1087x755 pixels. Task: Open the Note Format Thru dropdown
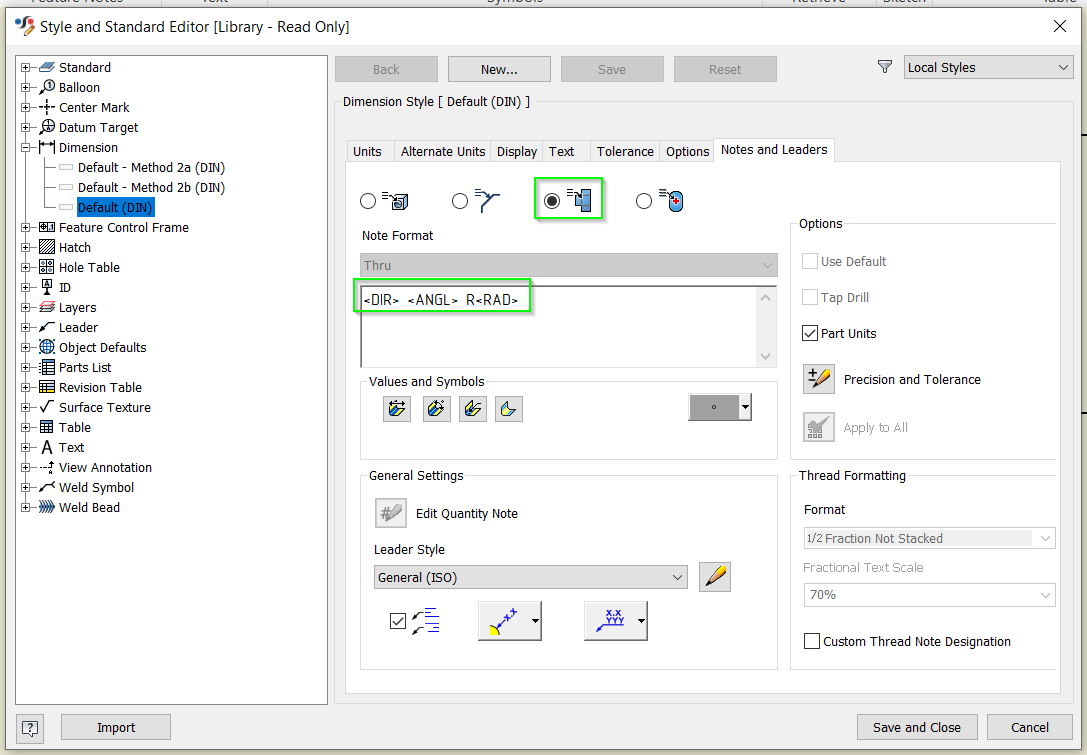pos(568,265)
